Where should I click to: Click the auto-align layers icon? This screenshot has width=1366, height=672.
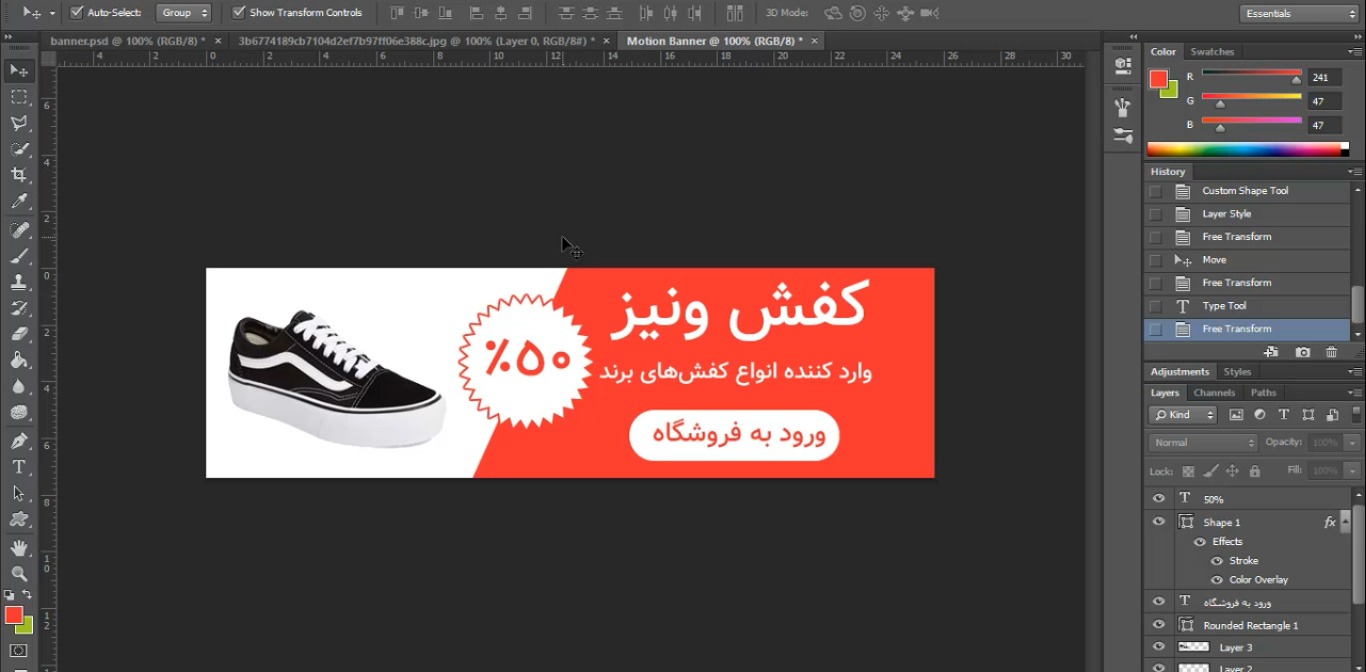735,13
